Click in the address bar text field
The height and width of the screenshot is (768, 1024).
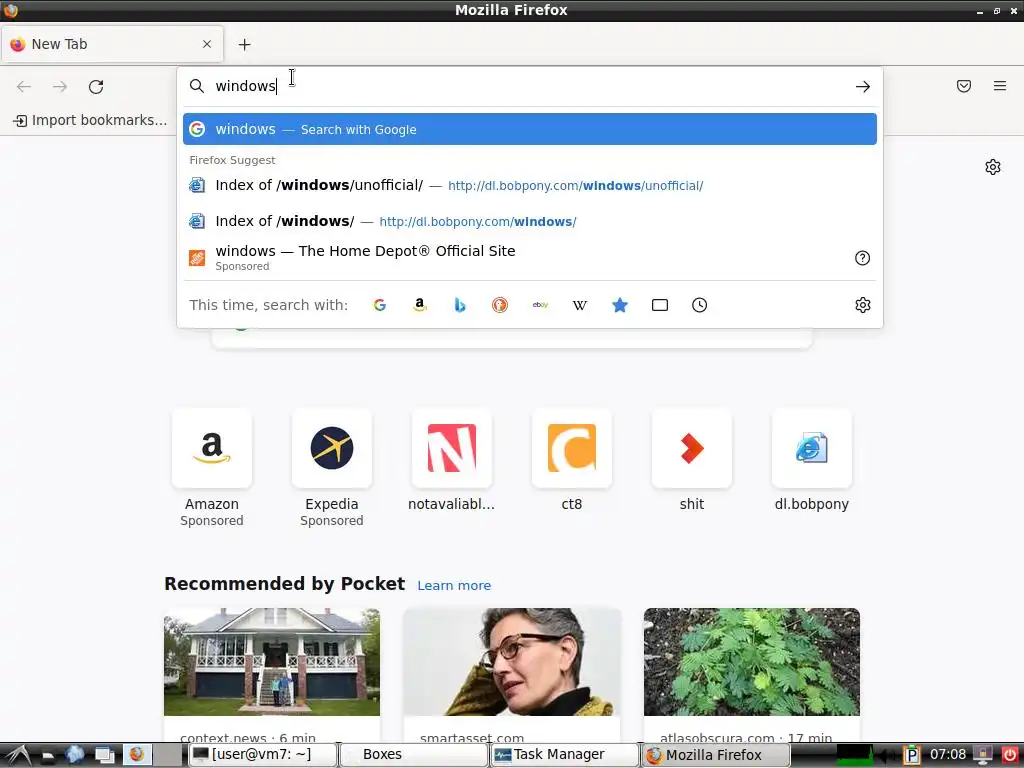[x=529, y=86]
